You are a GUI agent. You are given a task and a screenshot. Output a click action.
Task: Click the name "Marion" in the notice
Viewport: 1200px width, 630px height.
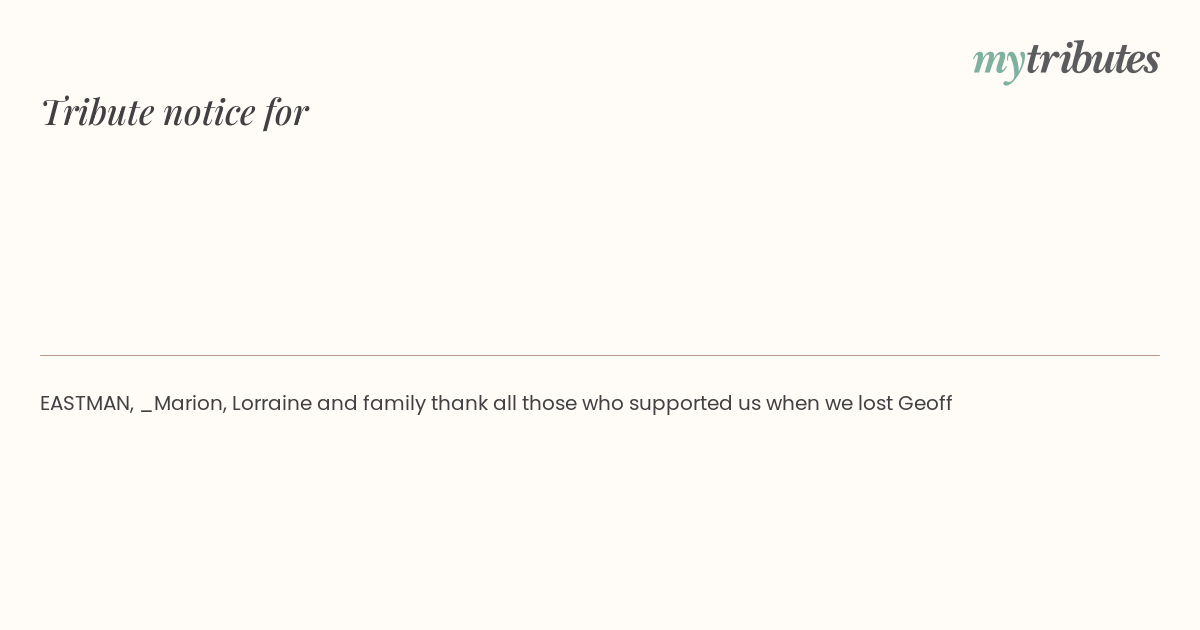189,403
